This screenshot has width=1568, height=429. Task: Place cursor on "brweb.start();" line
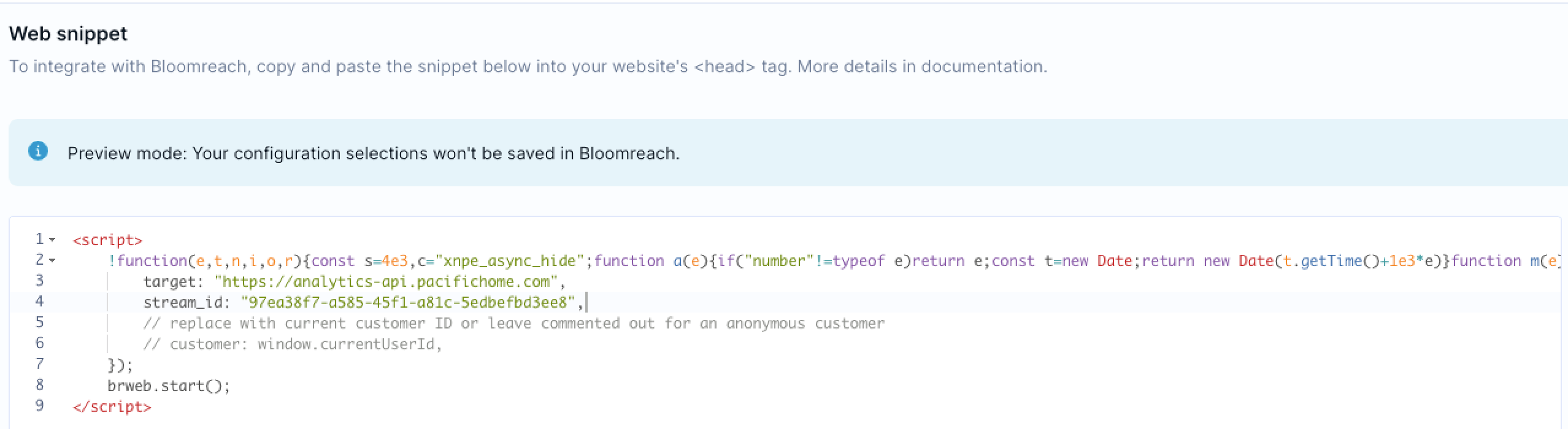[169, 385]
